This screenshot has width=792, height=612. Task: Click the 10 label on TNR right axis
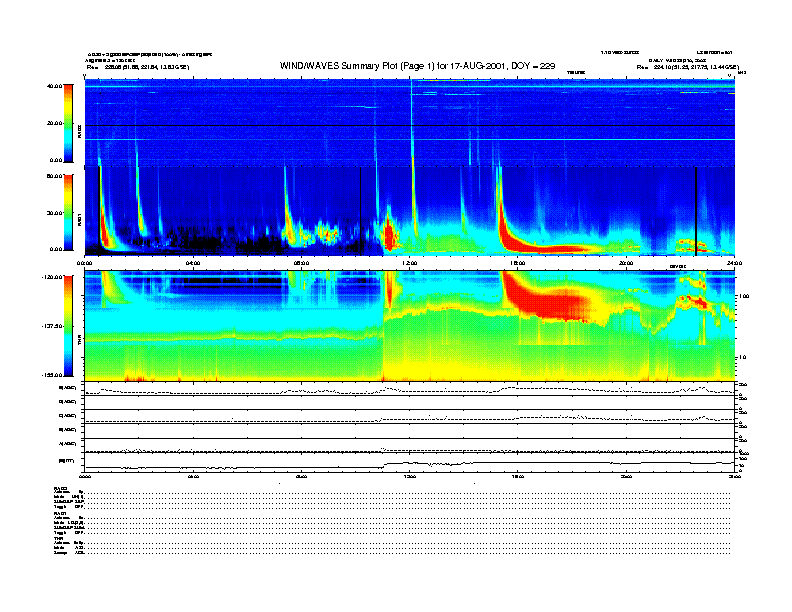tap(742, 357)
